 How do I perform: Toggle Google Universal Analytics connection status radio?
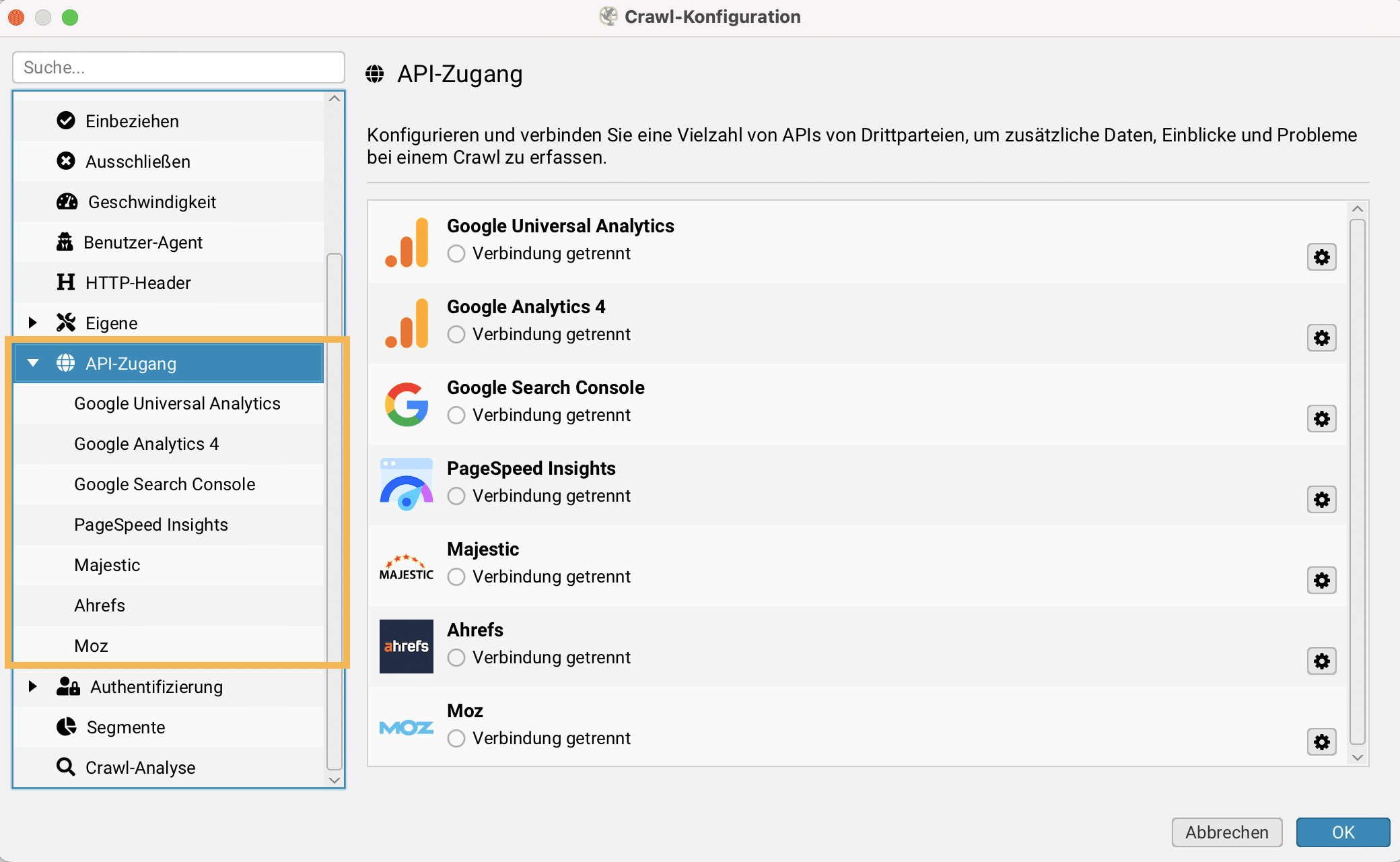coord(456,254)
